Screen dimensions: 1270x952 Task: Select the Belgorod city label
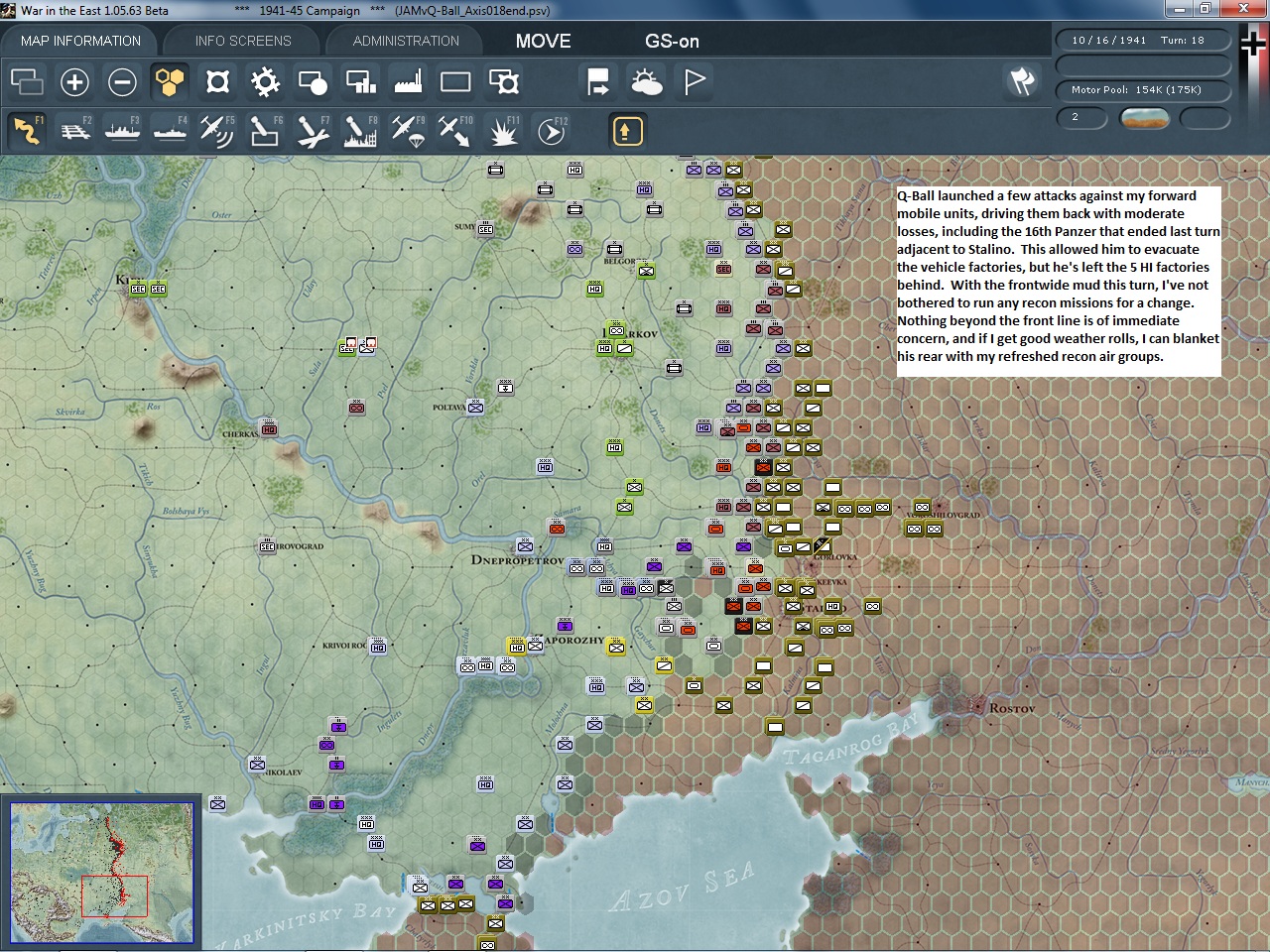point(619,261)
